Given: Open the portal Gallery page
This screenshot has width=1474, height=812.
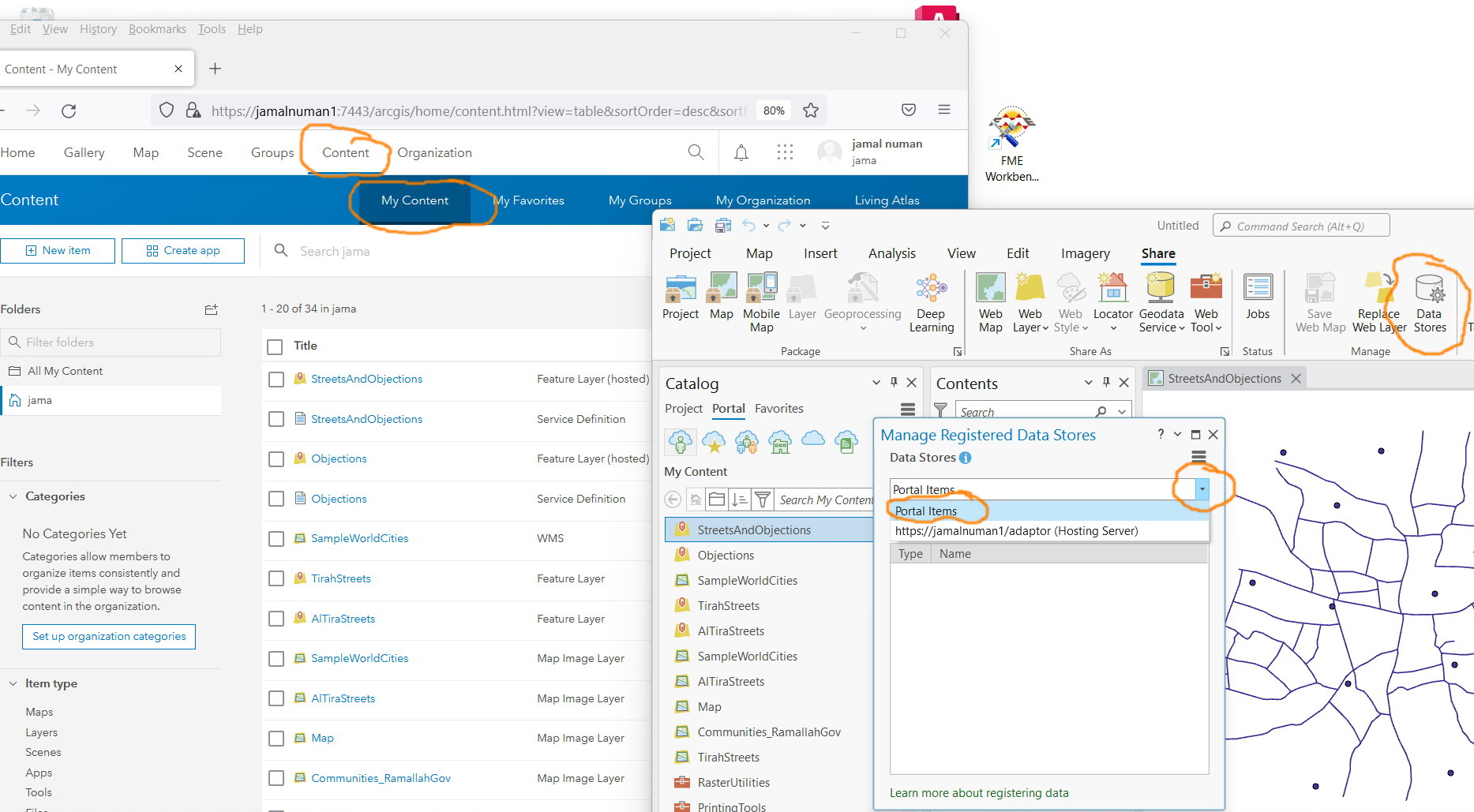Looking at the screenshot, I should pos(84,152).
